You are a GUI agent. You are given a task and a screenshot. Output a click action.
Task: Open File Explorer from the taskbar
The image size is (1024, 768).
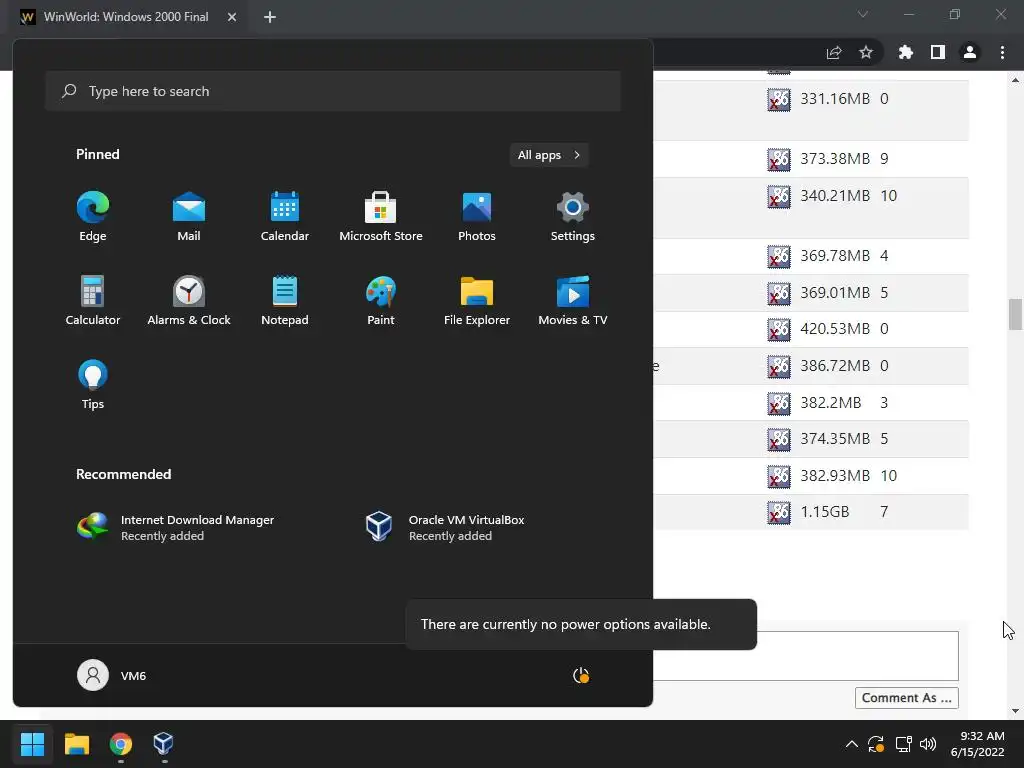click(x=76, y=743)
